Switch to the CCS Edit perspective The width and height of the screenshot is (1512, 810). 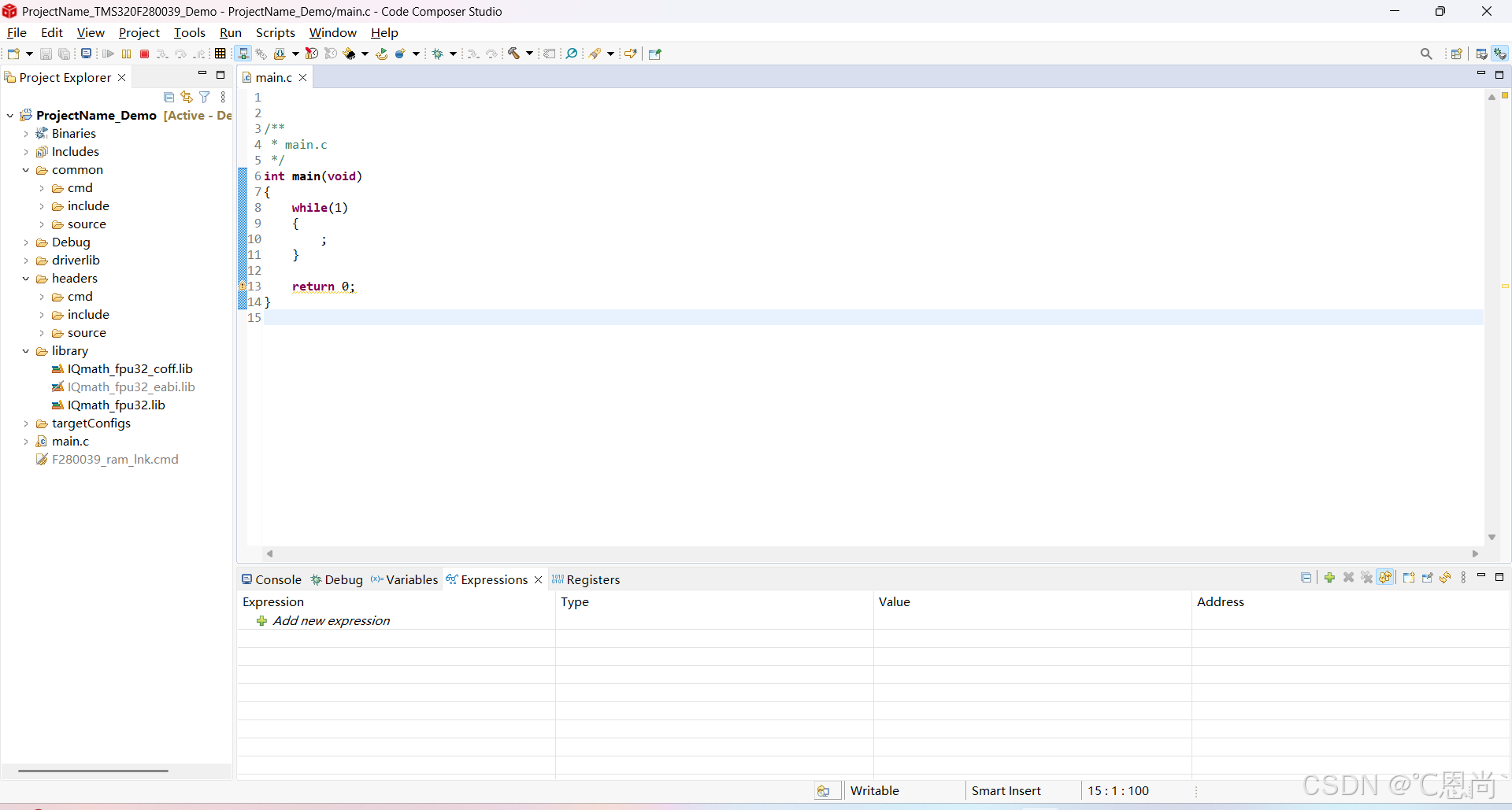[1482, 54]
